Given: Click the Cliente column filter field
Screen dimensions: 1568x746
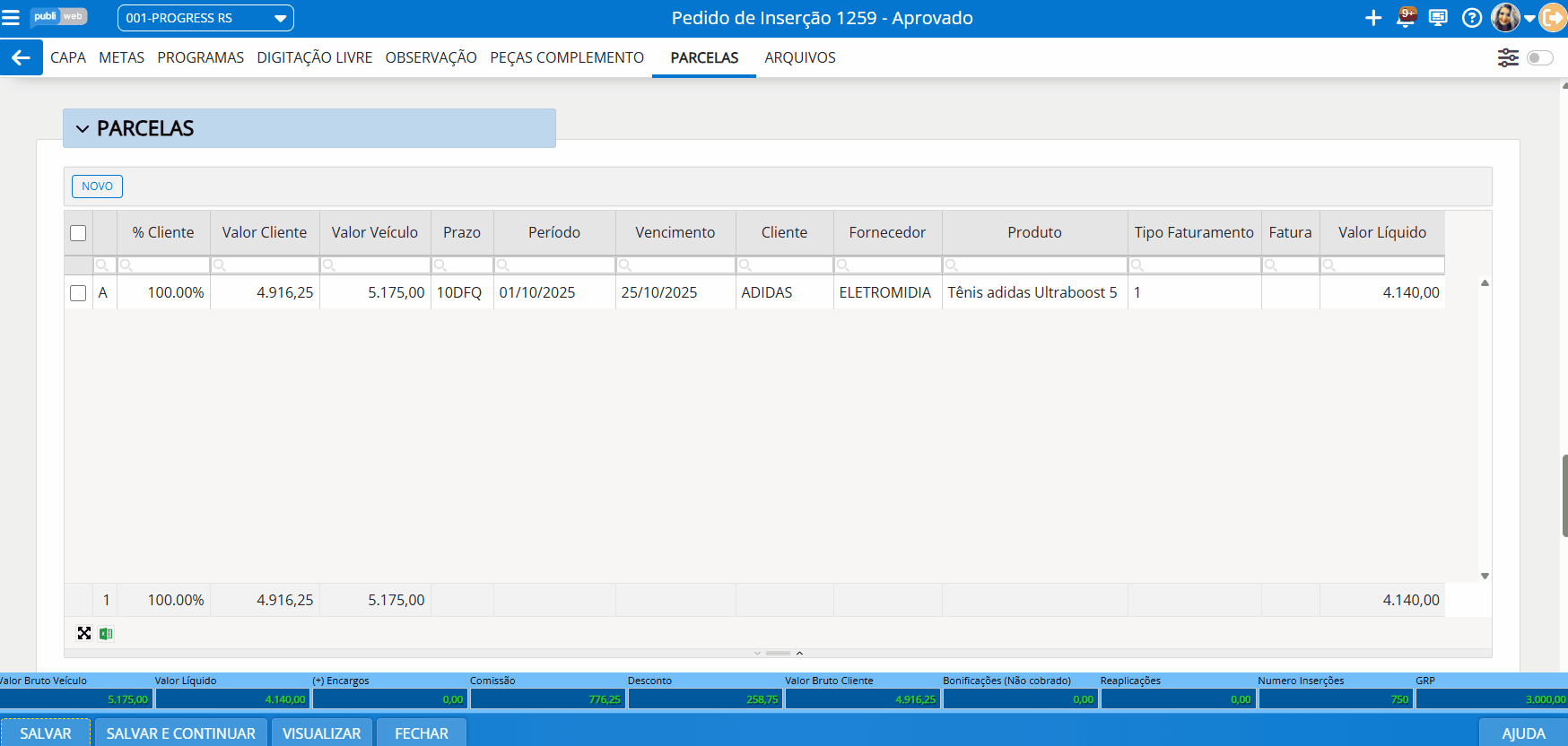Looking at the screenshot, I should 789,265.
